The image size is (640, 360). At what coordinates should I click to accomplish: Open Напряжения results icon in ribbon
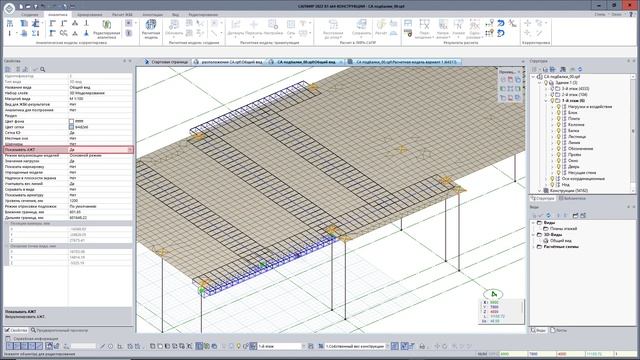(x=443, y=29)
